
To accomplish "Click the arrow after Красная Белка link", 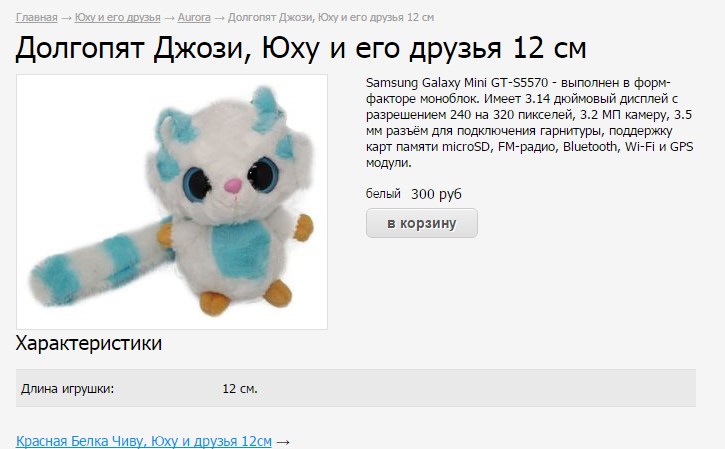I will [x=283, y=442].
